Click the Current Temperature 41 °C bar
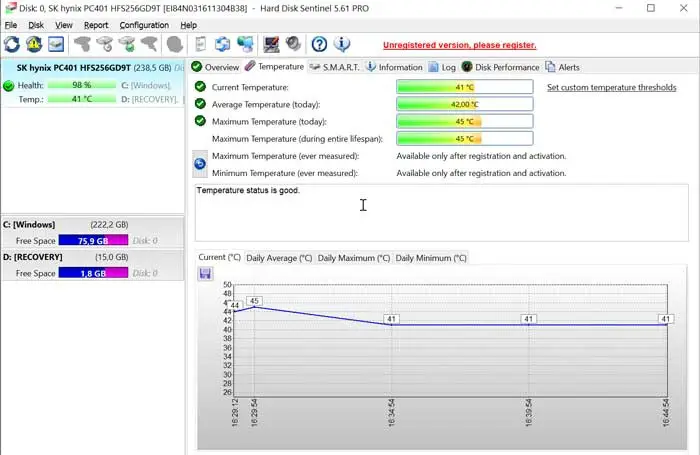 [464, 87]
